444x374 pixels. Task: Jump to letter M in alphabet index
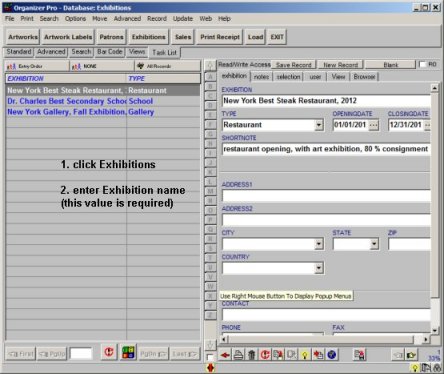pyautogui.click(x=210, y=191)
